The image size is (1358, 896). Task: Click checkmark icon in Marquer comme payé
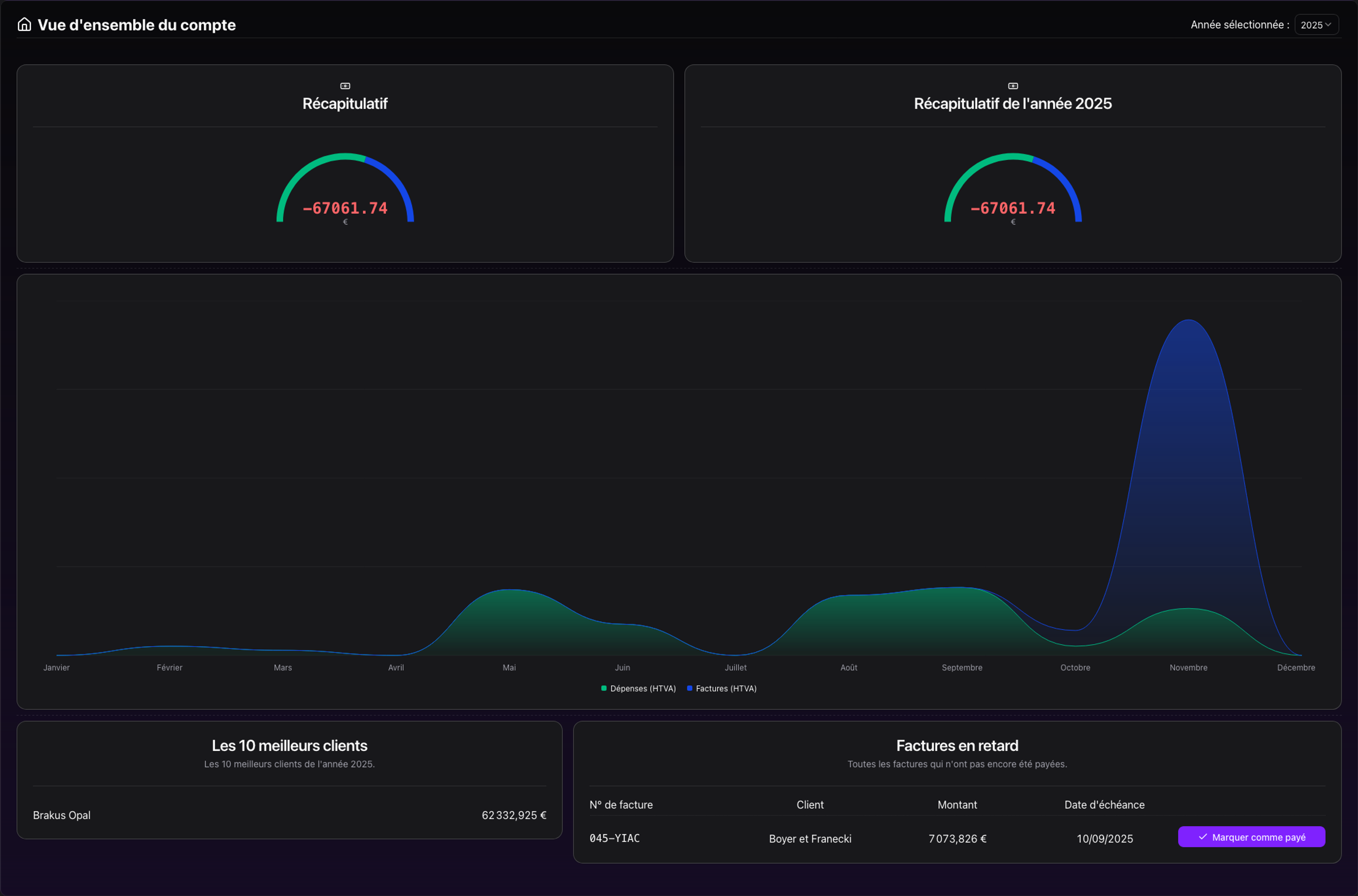[x=1202, y=837]
